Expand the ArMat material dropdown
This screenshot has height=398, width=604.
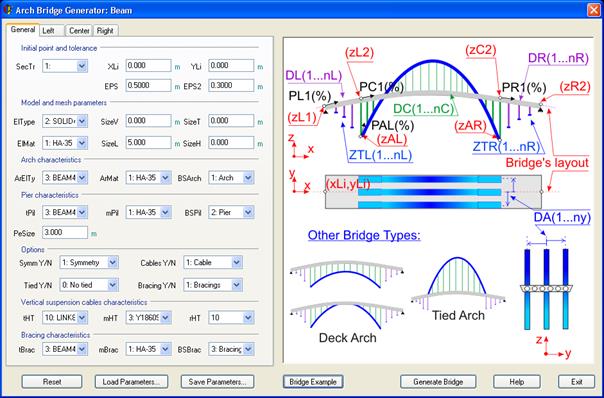pyautogui.click(x=148, y=178)
